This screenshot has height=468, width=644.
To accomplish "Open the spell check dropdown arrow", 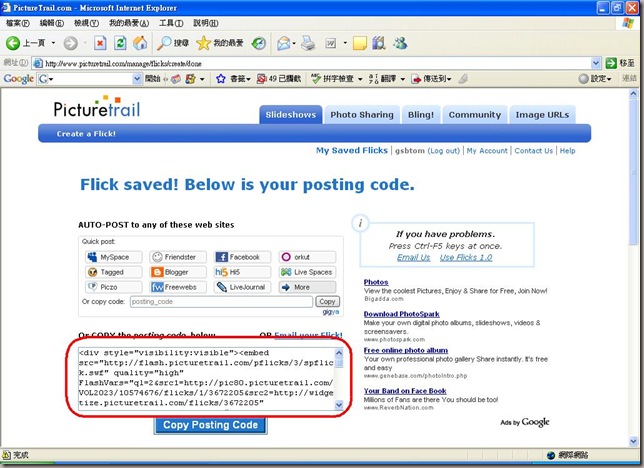I will [360, 79].
